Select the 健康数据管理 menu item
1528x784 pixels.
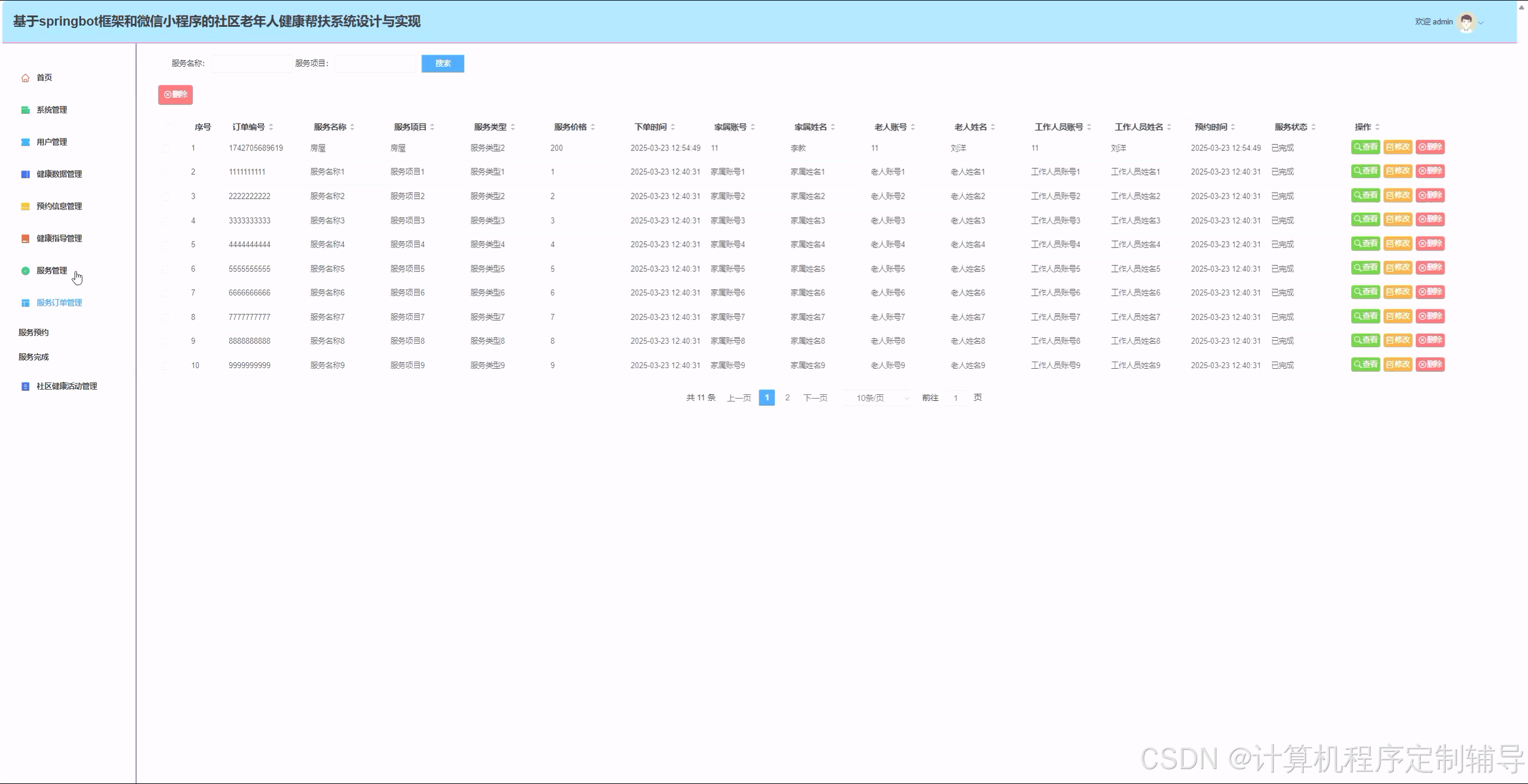[x=59, y=174]
